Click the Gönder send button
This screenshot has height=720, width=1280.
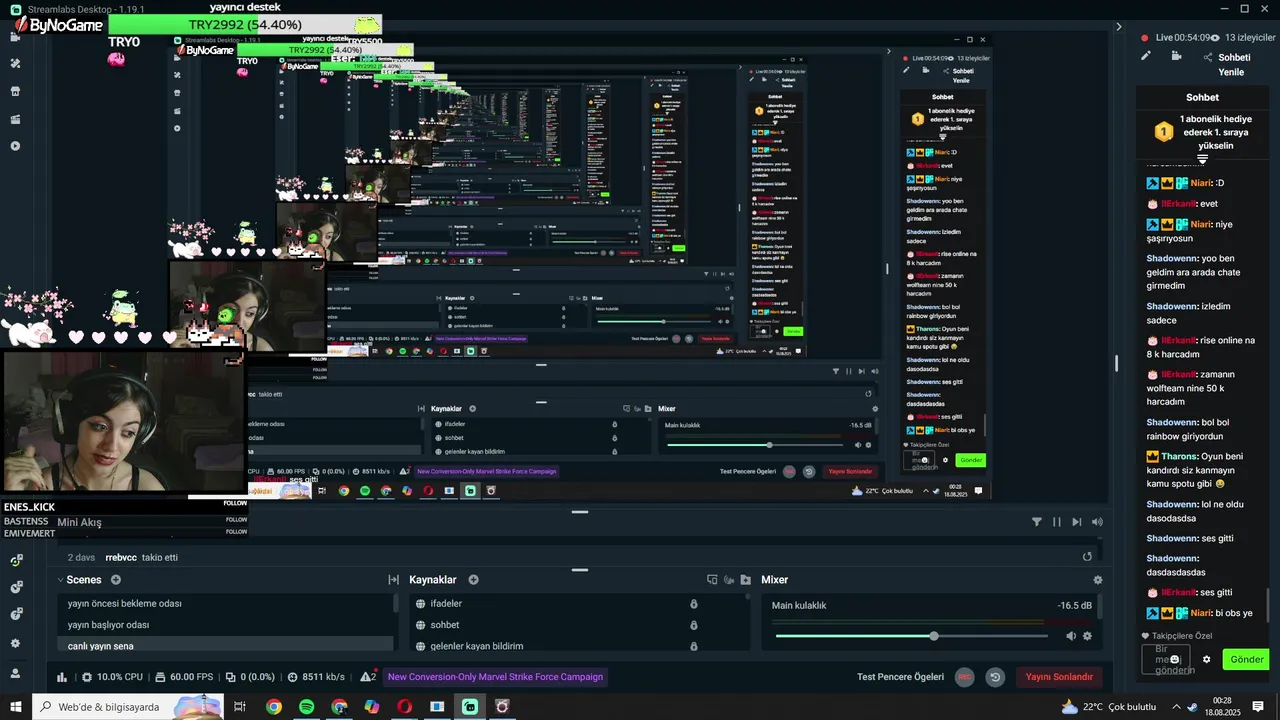[x=1246, y=660]
